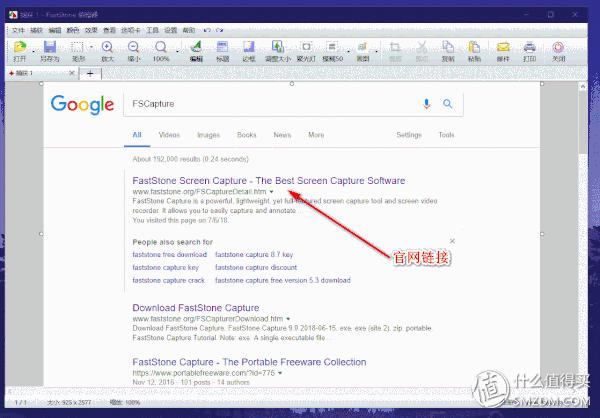
Task: Open arrow next to FSCapturerDownload.htm URL
Action: (x=288, y=319)
